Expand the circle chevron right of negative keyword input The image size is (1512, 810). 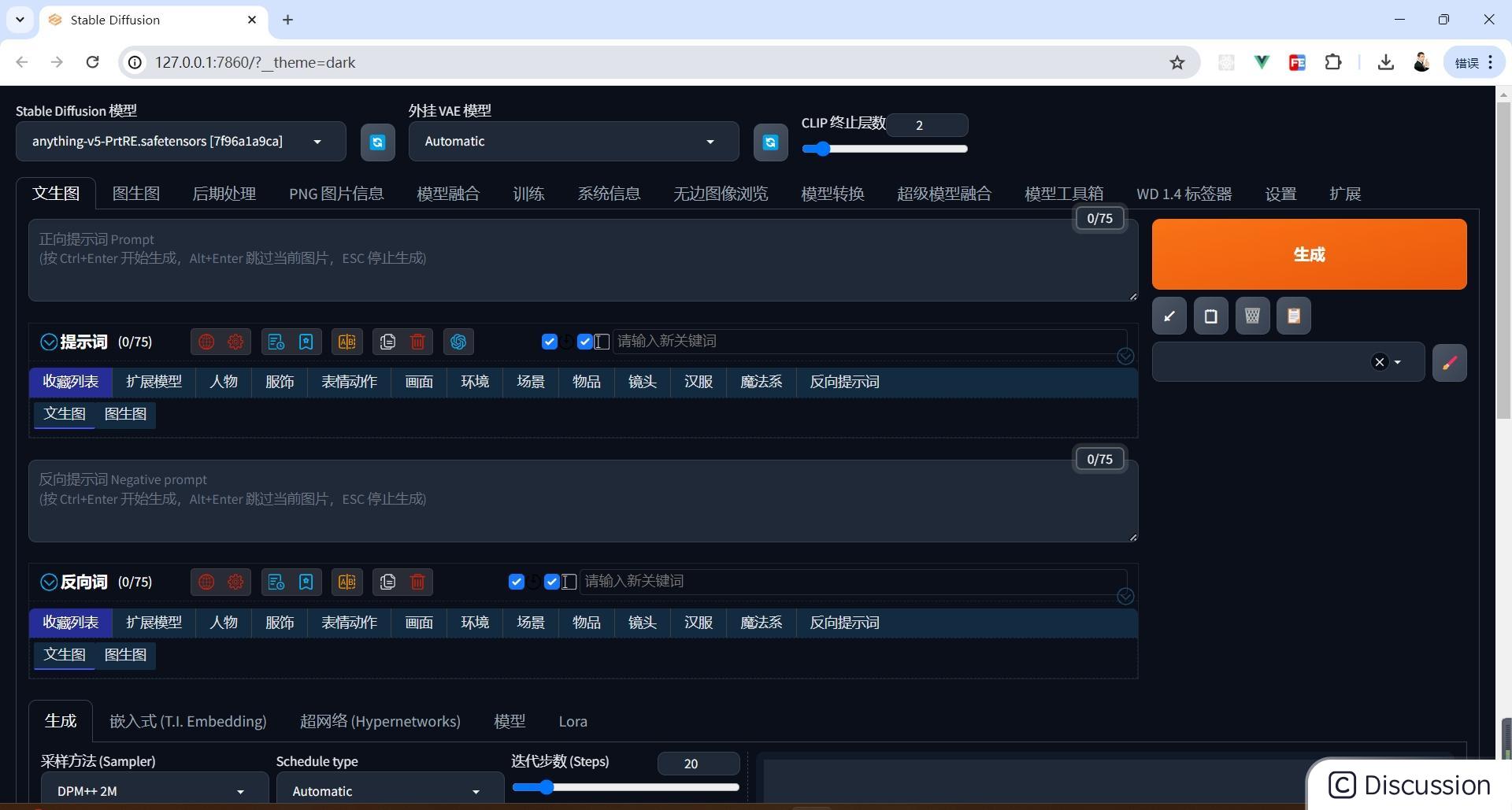point(1125,596)
